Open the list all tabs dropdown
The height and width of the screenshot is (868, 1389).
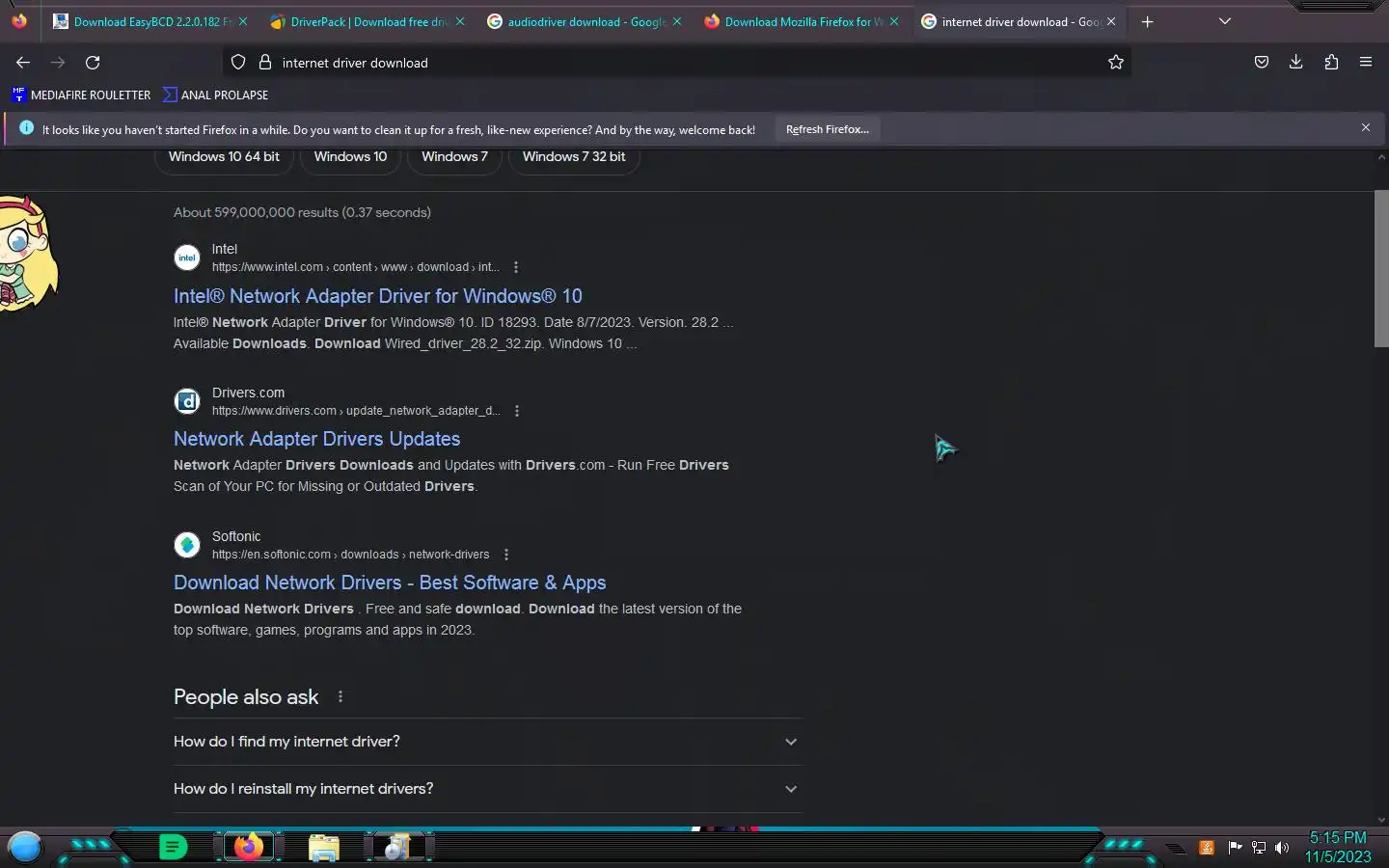click(x=1225, y=21)
